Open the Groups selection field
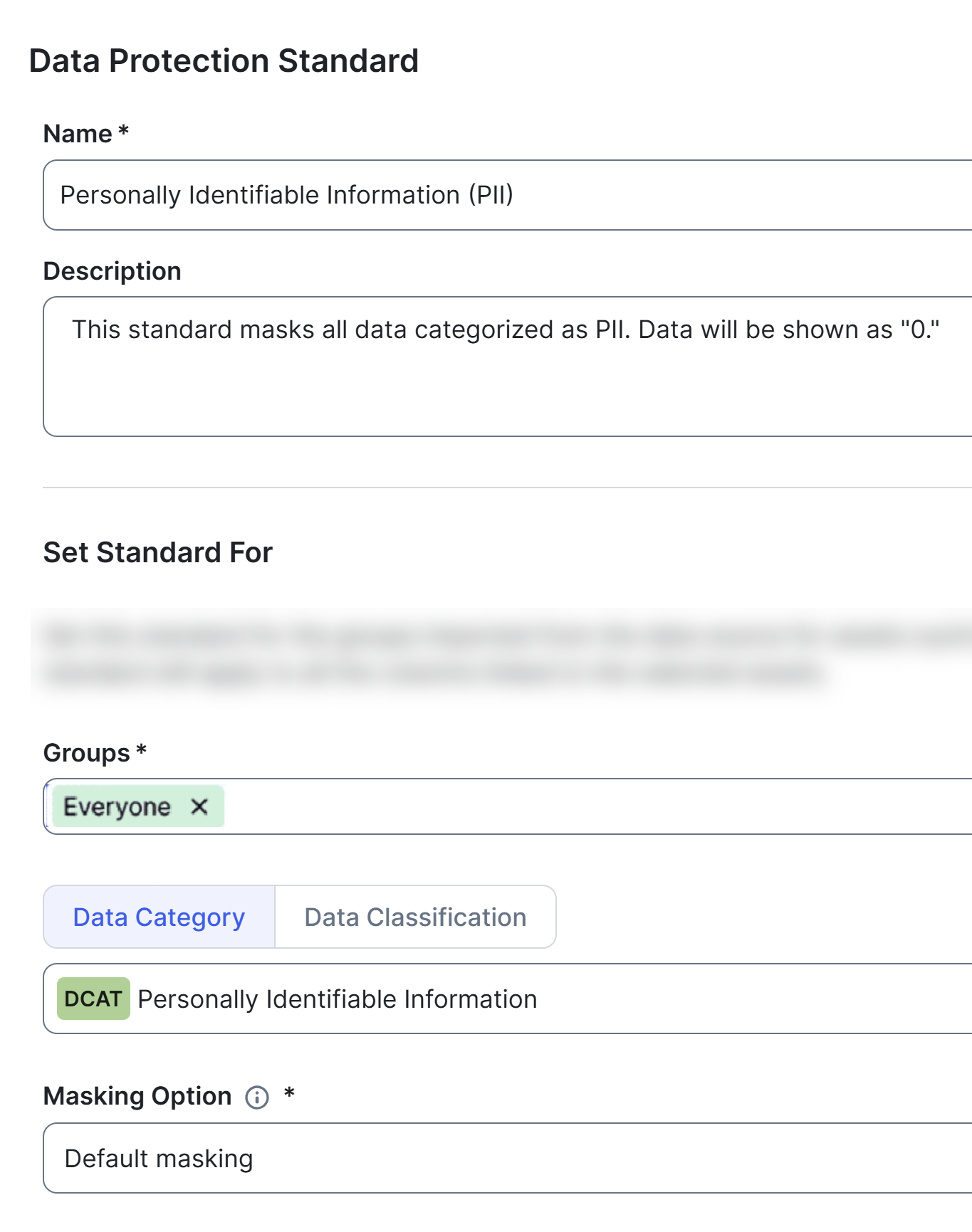Viewport: 972px width, 1232px height. click(x=498, y=806)
